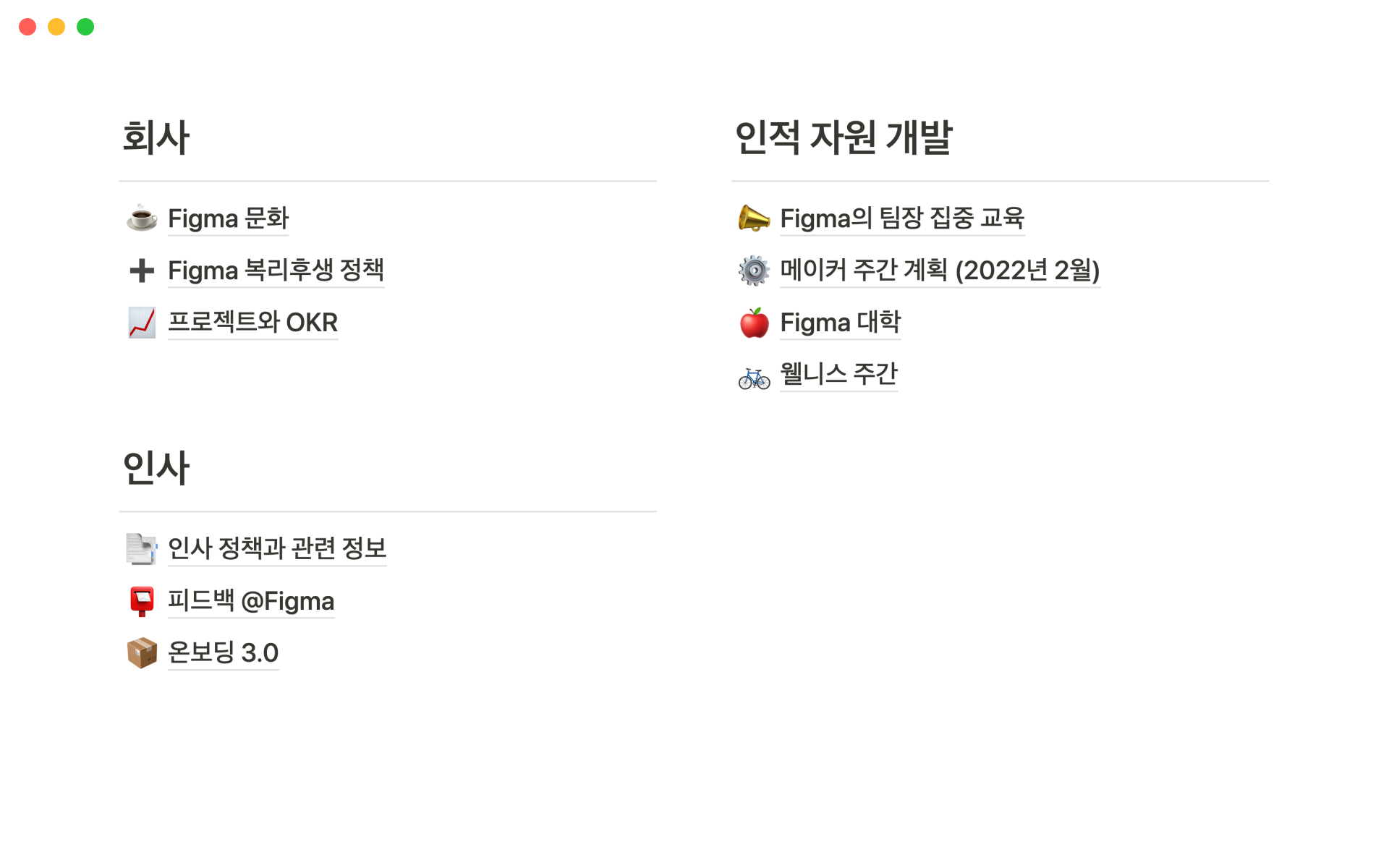Go to 프로젝트와 OKR page
Screen dimensions: 1389x868
[252, 323]
